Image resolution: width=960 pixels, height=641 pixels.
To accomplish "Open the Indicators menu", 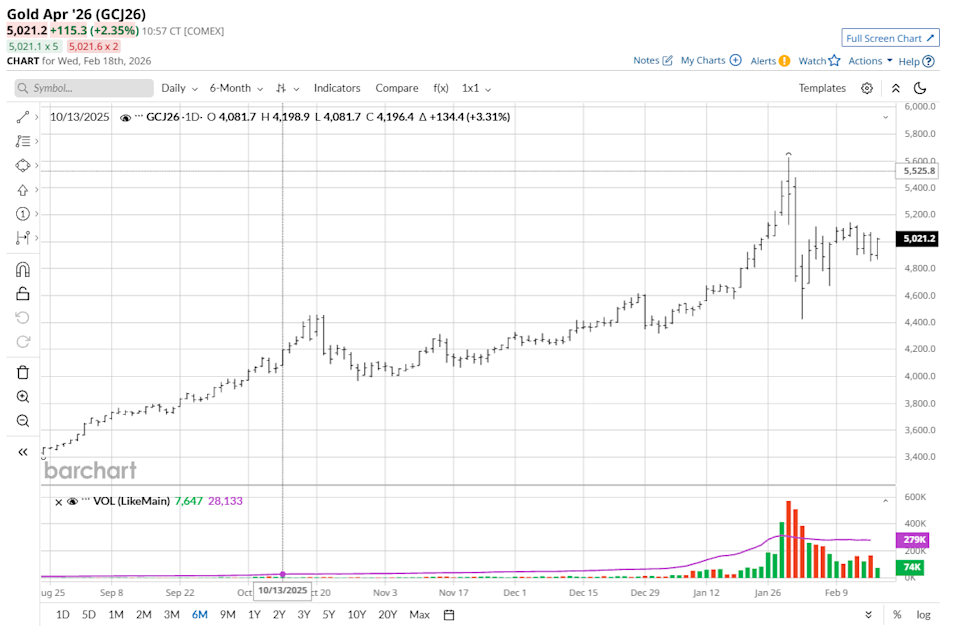I will pos(337,88).
